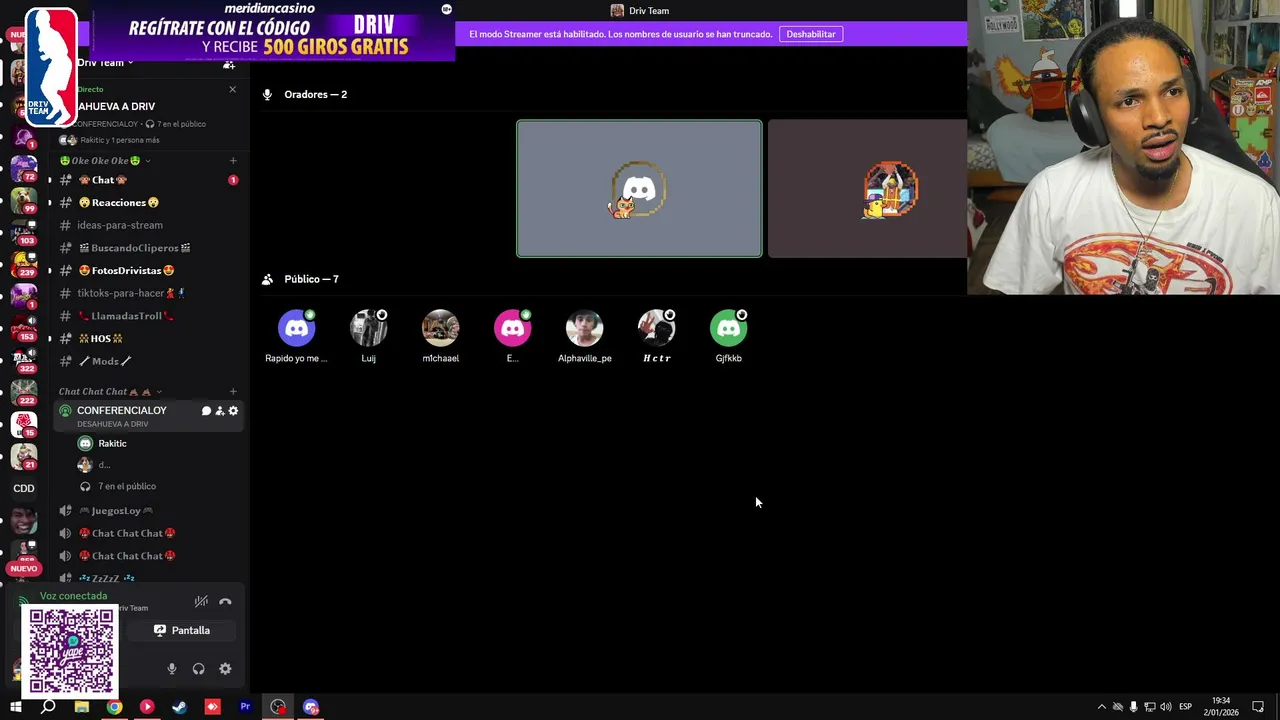Add channel to Chat Chat Chat category

coord(233,391)
